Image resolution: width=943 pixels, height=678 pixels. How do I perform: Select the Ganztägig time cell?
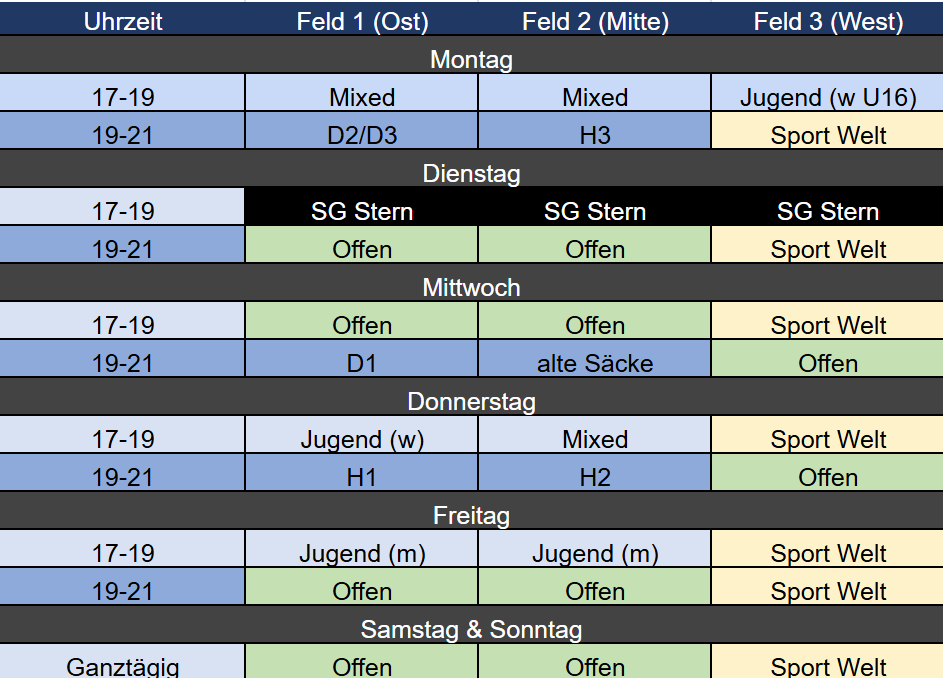point(122,665)
